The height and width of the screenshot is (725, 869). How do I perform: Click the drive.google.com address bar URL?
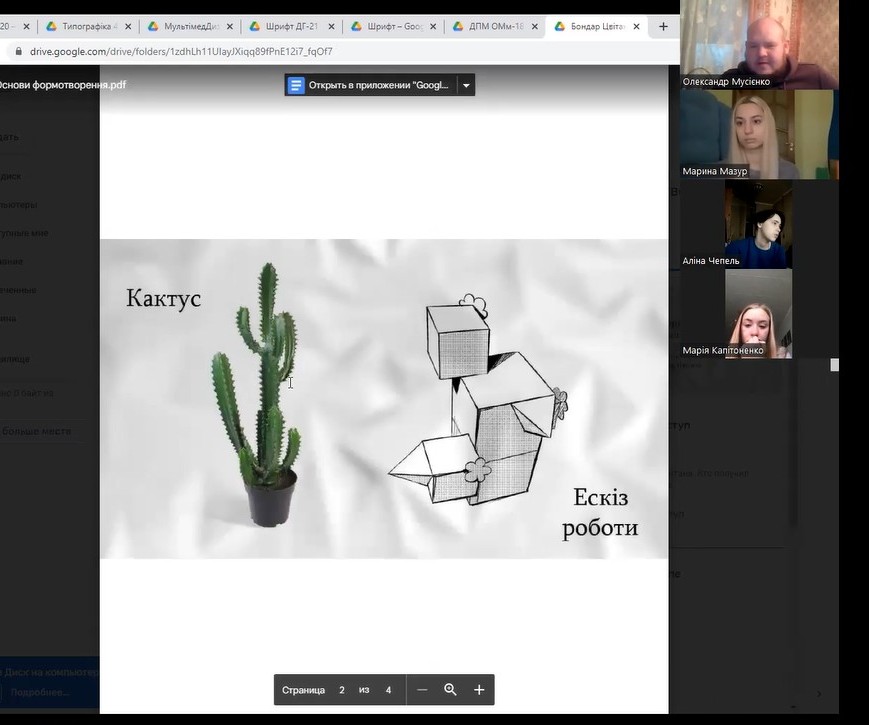[x=180, y=51]
